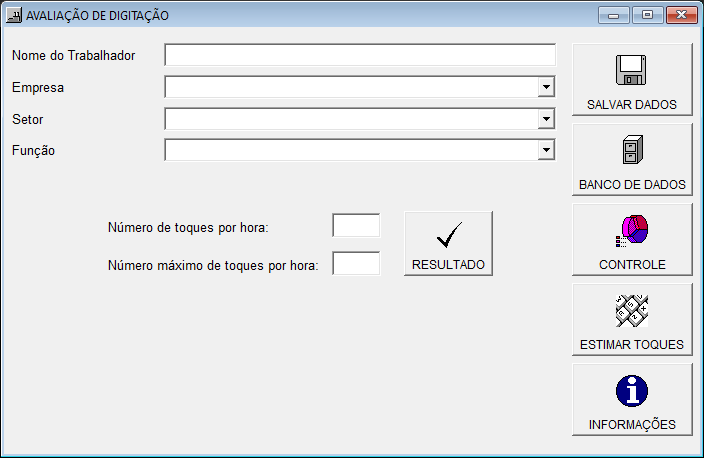Click inside the Empresa combo box text area

(x=350, y=88)
